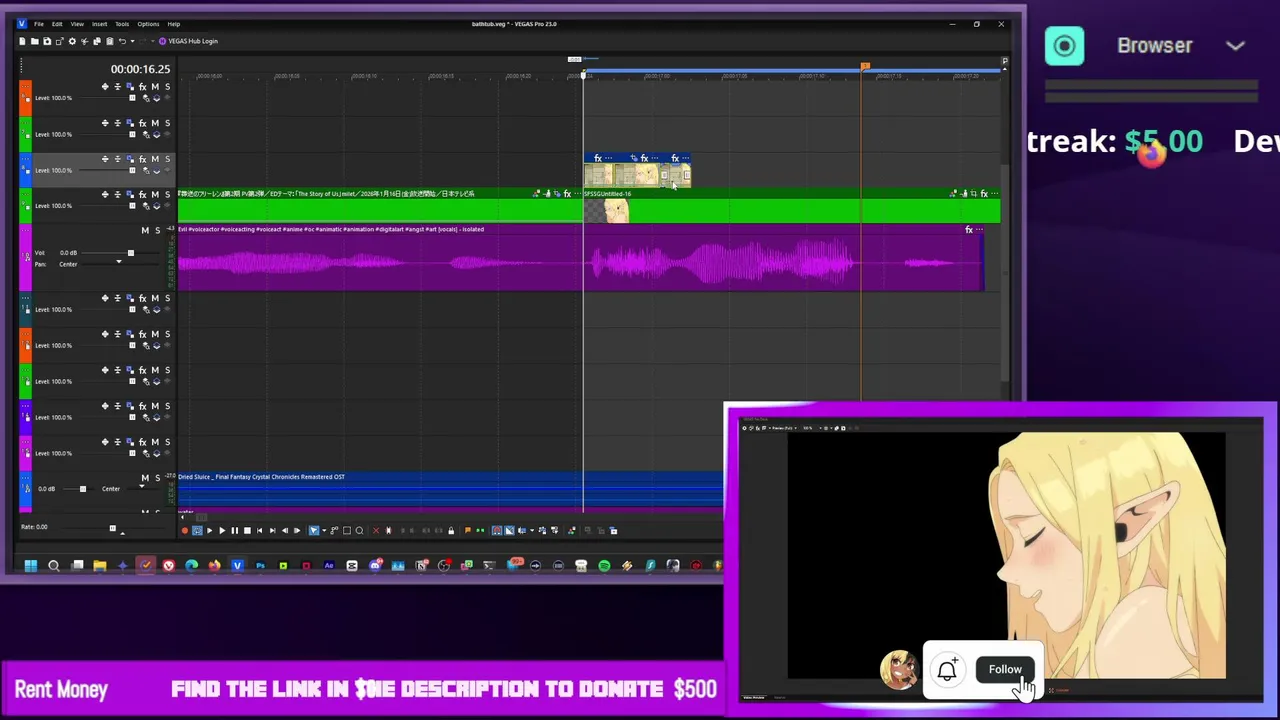This screenshot has width=1280, height=720.
Task: Toggle Loop Playback in transport bar
Action: pos(197,531)
